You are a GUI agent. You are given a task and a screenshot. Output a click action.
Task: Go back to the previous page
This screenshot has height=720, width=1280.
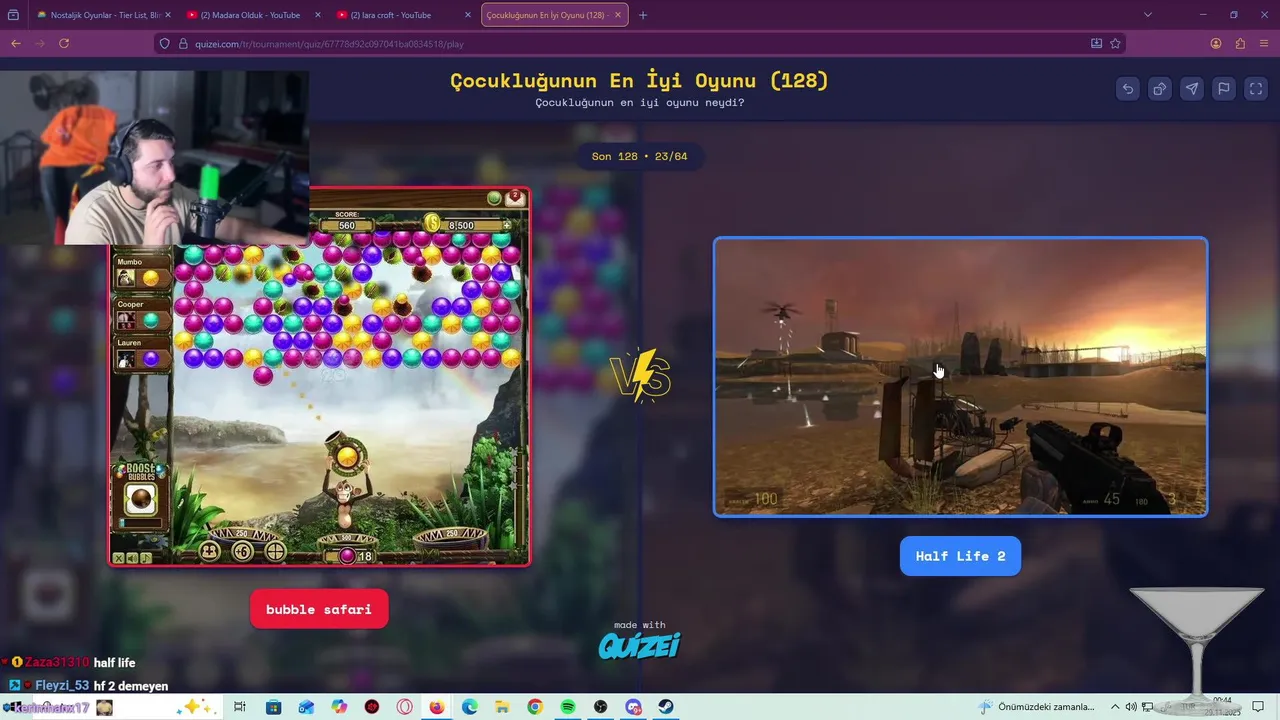(x=16, y=43)
